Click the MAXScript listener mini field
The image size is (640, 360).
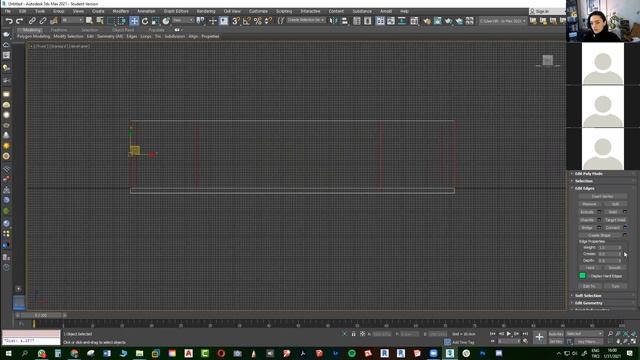(31, 340)
